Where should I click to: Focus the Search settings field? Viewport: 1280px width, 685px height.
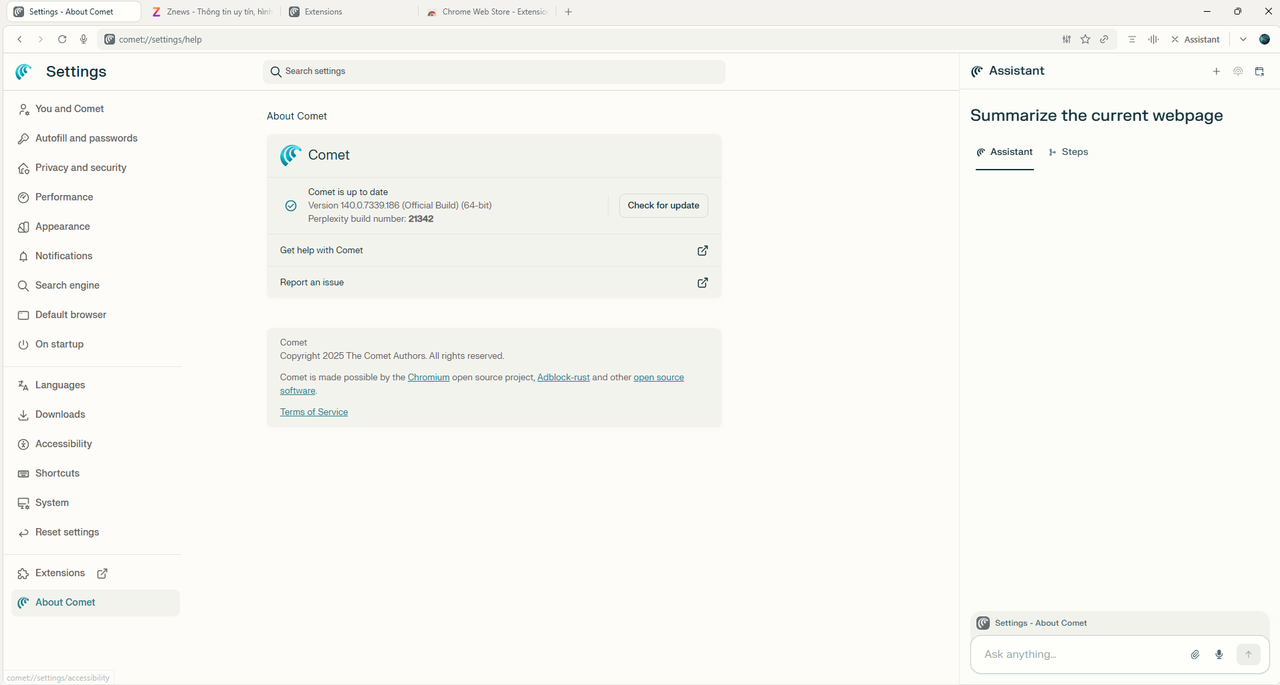tap(494, 72)
